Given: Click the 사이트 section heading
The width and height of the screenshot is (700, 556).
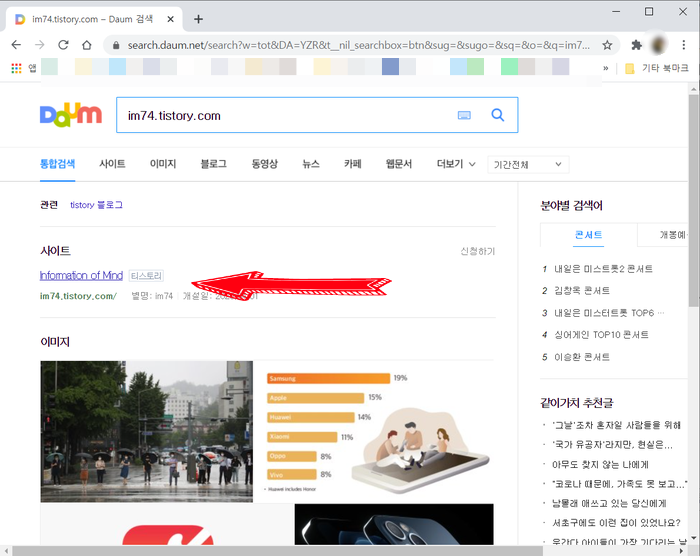Looking at the screenshot, I should 55,251.
